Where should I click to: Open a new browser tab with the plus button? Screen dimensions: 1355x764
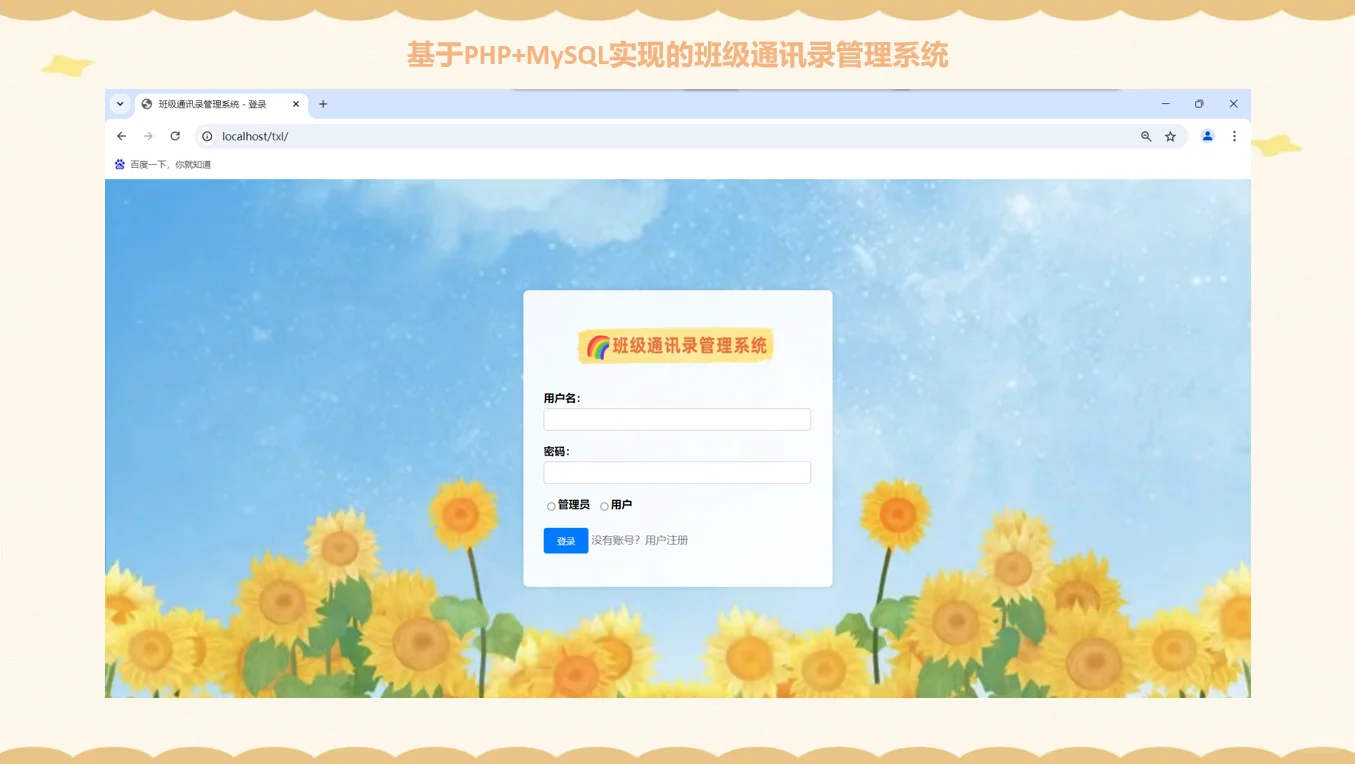(x=323, y=104)
